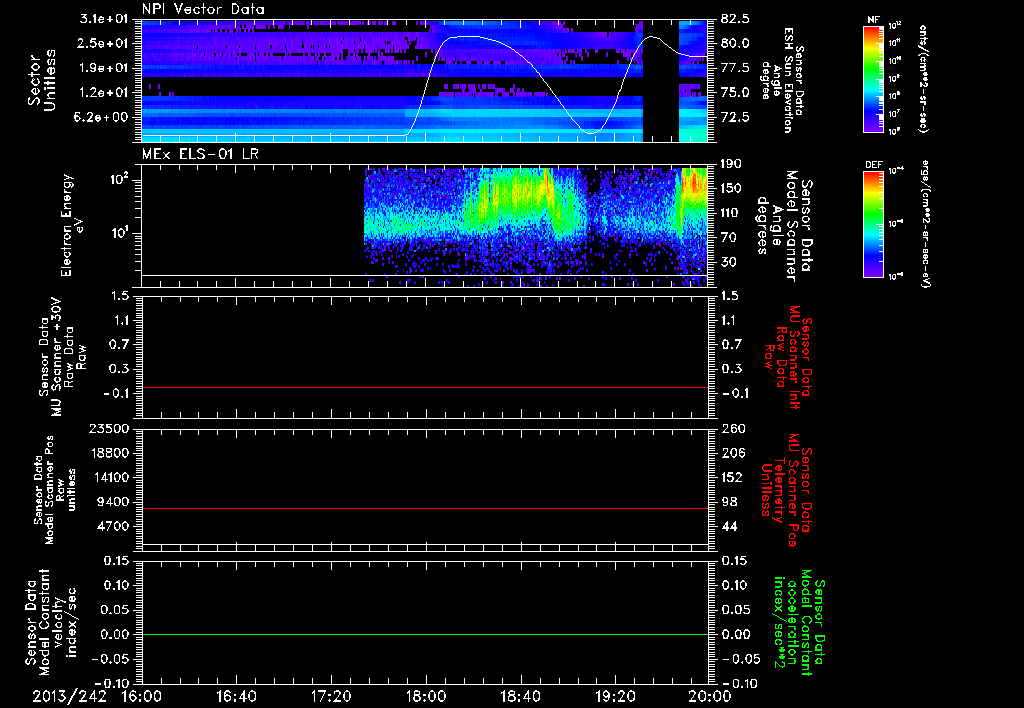Click the 4700 scanner position tick value
This screenshot has width=1024, height=708.
(114, 526)
